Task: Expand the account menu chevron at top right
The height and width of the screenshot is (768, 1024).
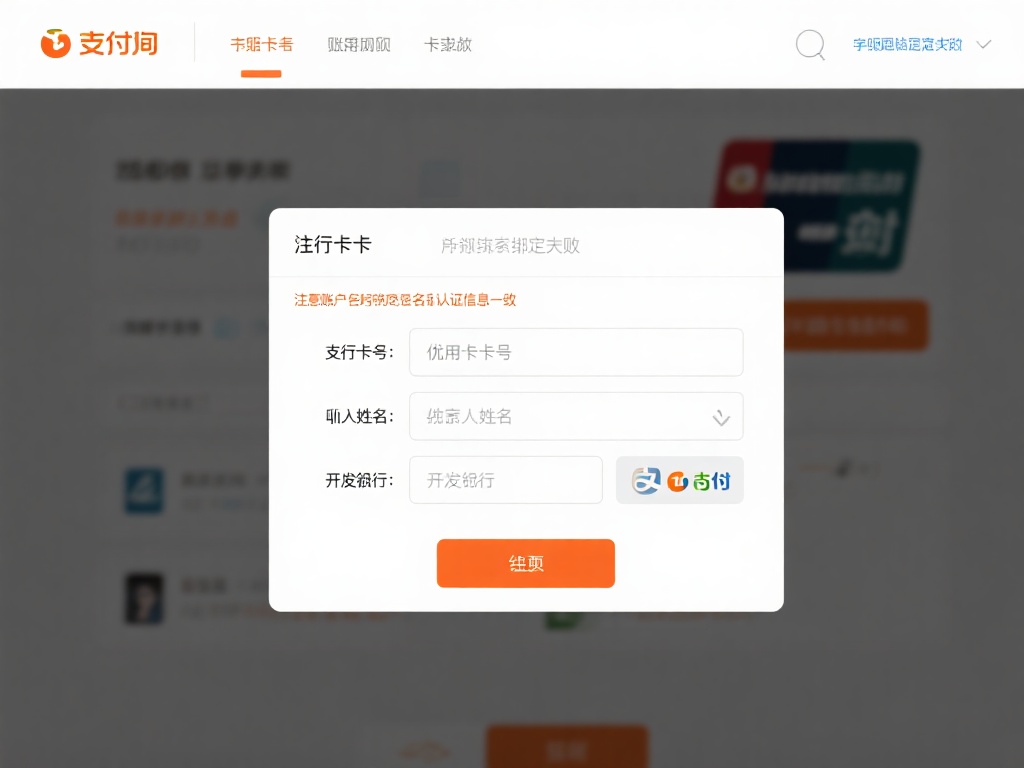Action: (983, 45)
